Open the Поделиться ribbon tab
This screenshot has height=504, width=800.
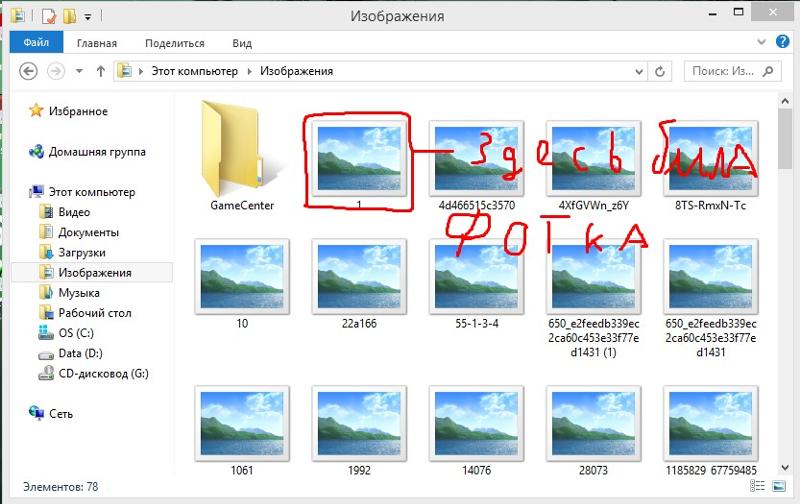174,43
